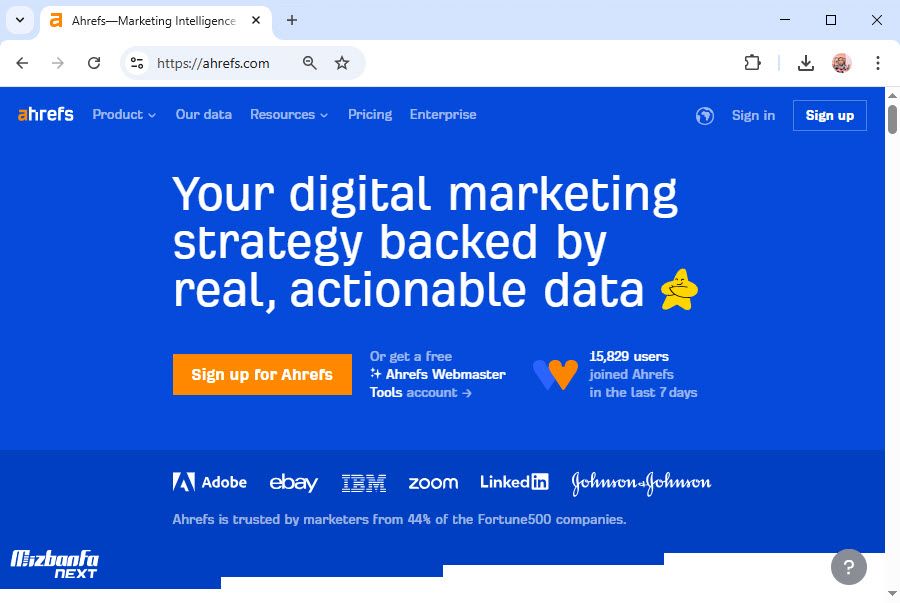
Task: Click the LinkedIn logo
Action: 514,481
